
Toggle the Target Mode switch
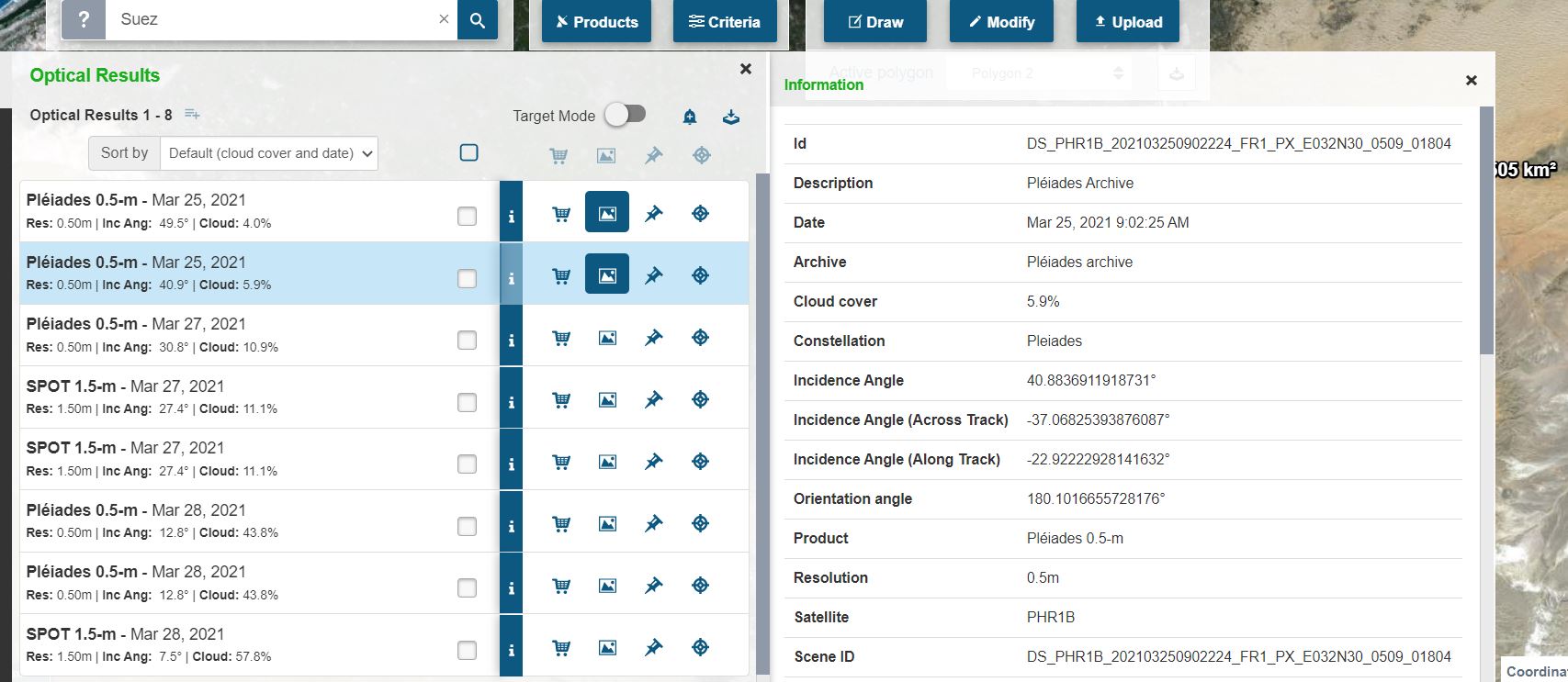pos(626,115)
